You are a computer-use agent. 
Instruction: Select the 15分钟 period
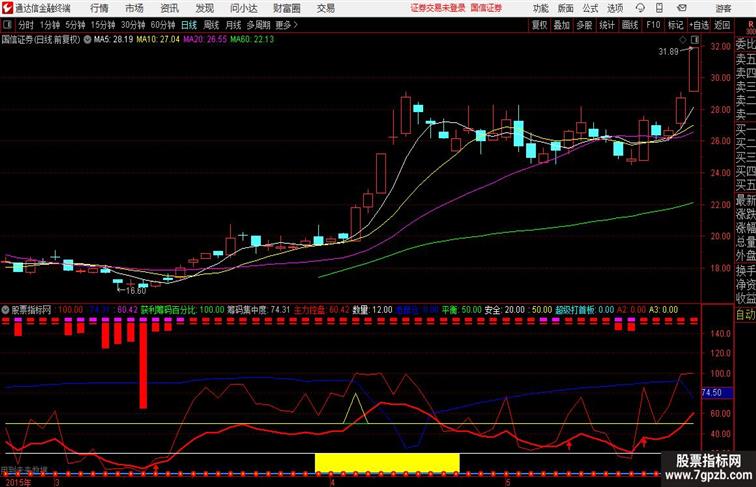(x=103, y=25)
